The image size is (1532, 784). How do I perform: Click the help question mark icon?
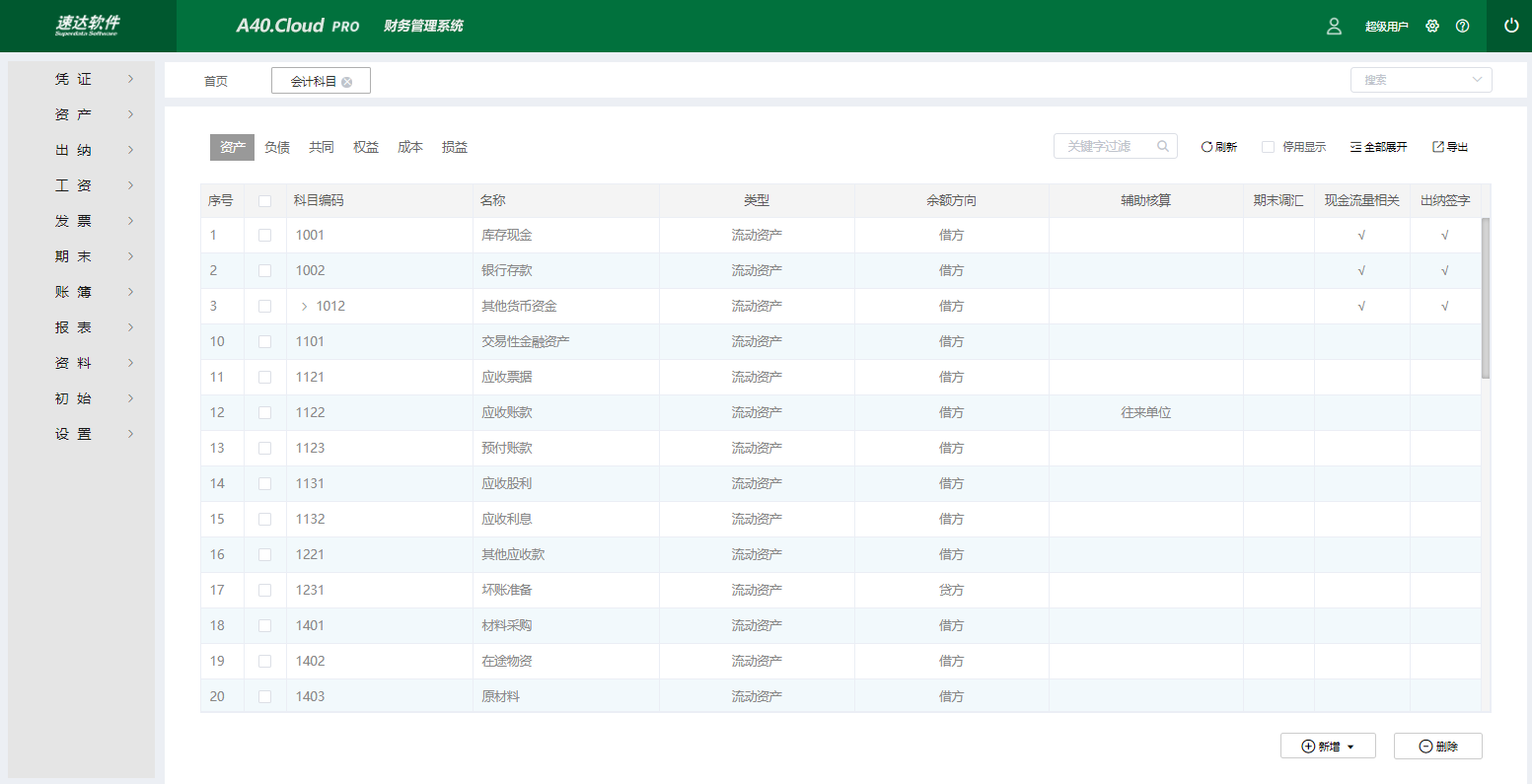(x=1463, y=27)
